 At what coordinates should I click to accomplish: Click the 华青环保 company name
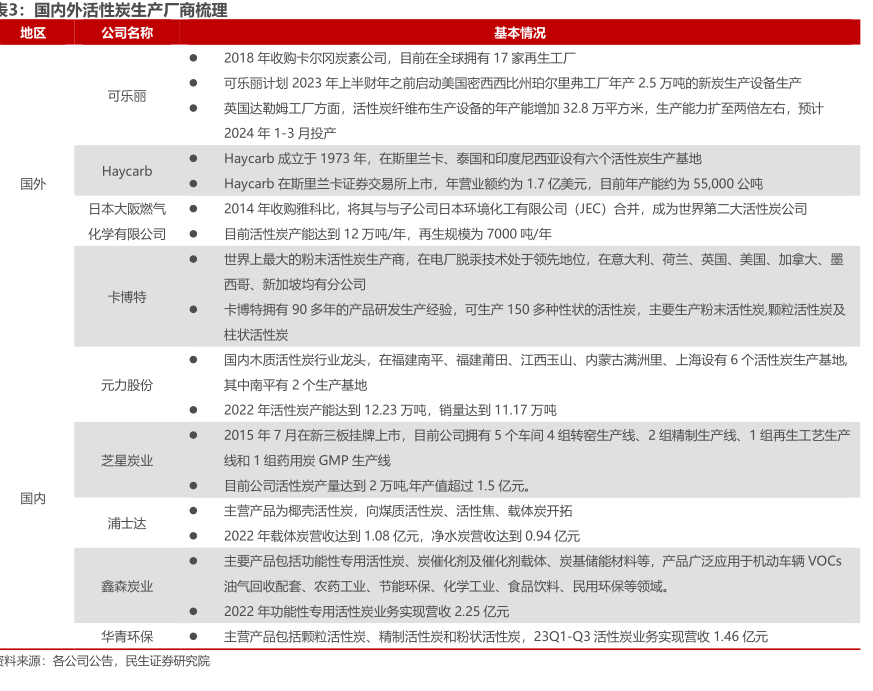tap(127, 636)
